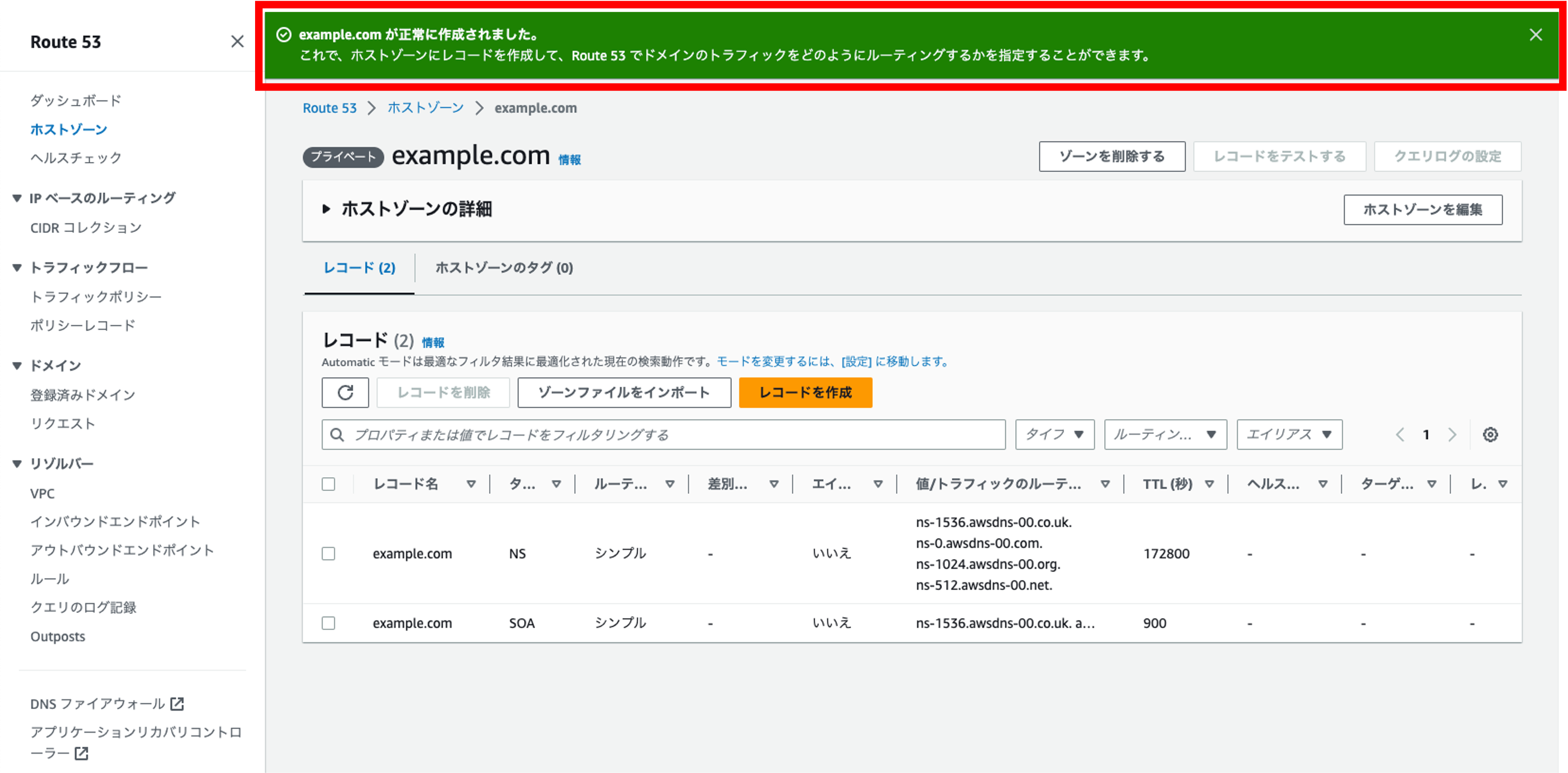
Task: Click ゾーンを削除する button
Action: [x=1111, y=157]
